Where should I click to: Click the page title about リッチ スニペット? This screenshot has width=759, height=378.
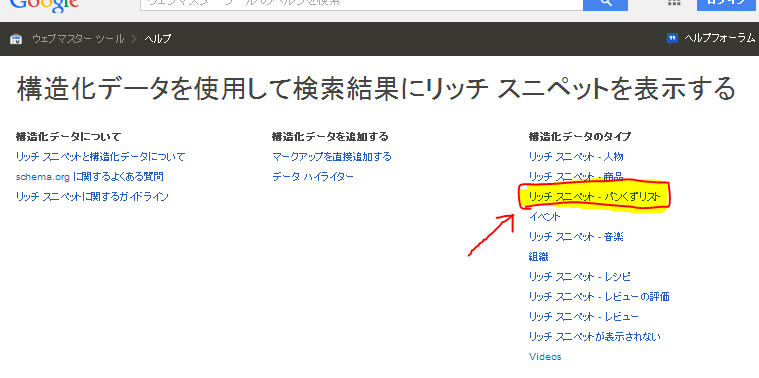click(377, 89)
